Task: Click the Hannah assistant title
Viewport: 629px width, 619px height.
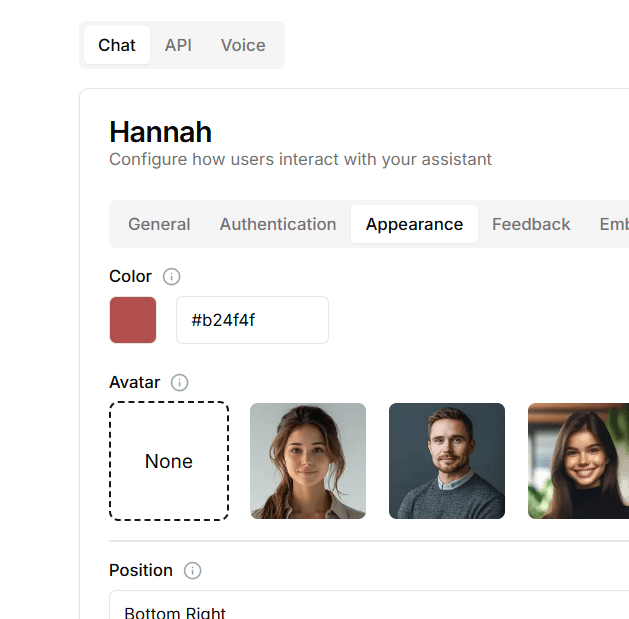Action: pyautogui.click(x=160, y=132)
